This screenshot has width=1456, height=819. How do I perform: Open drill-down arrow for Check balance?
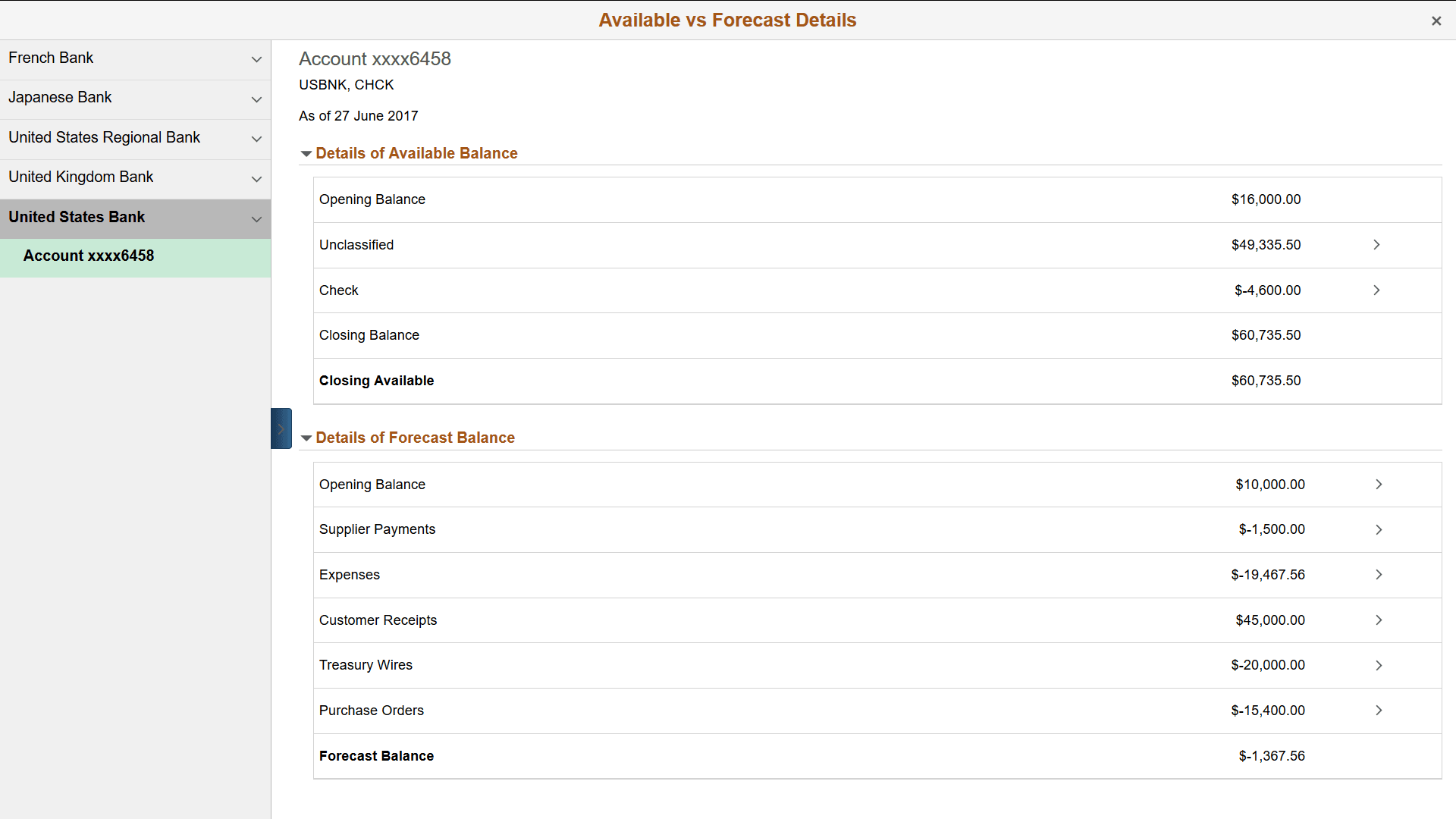[x=1376, y=290]
